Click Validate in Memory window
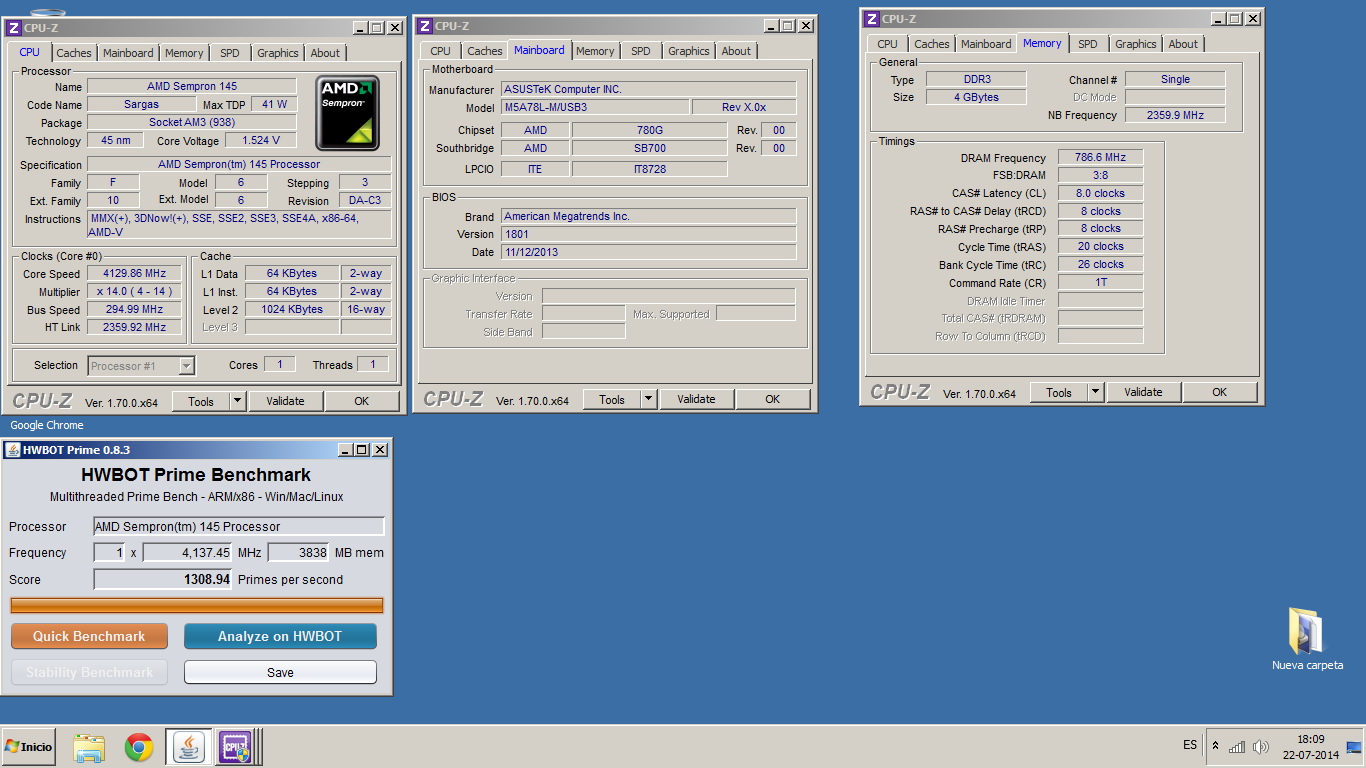 click(1143, 392)
